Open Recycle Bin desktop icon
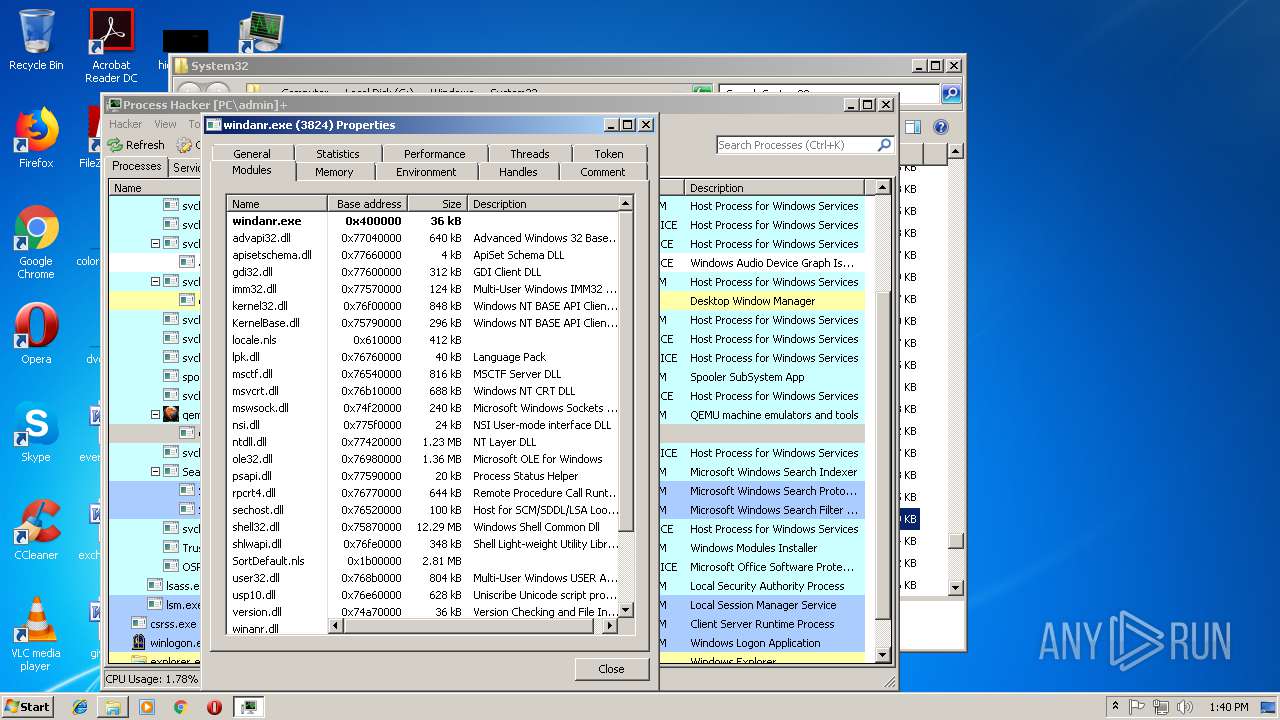Screen dimensions: 1280x720 pos(36,40)
